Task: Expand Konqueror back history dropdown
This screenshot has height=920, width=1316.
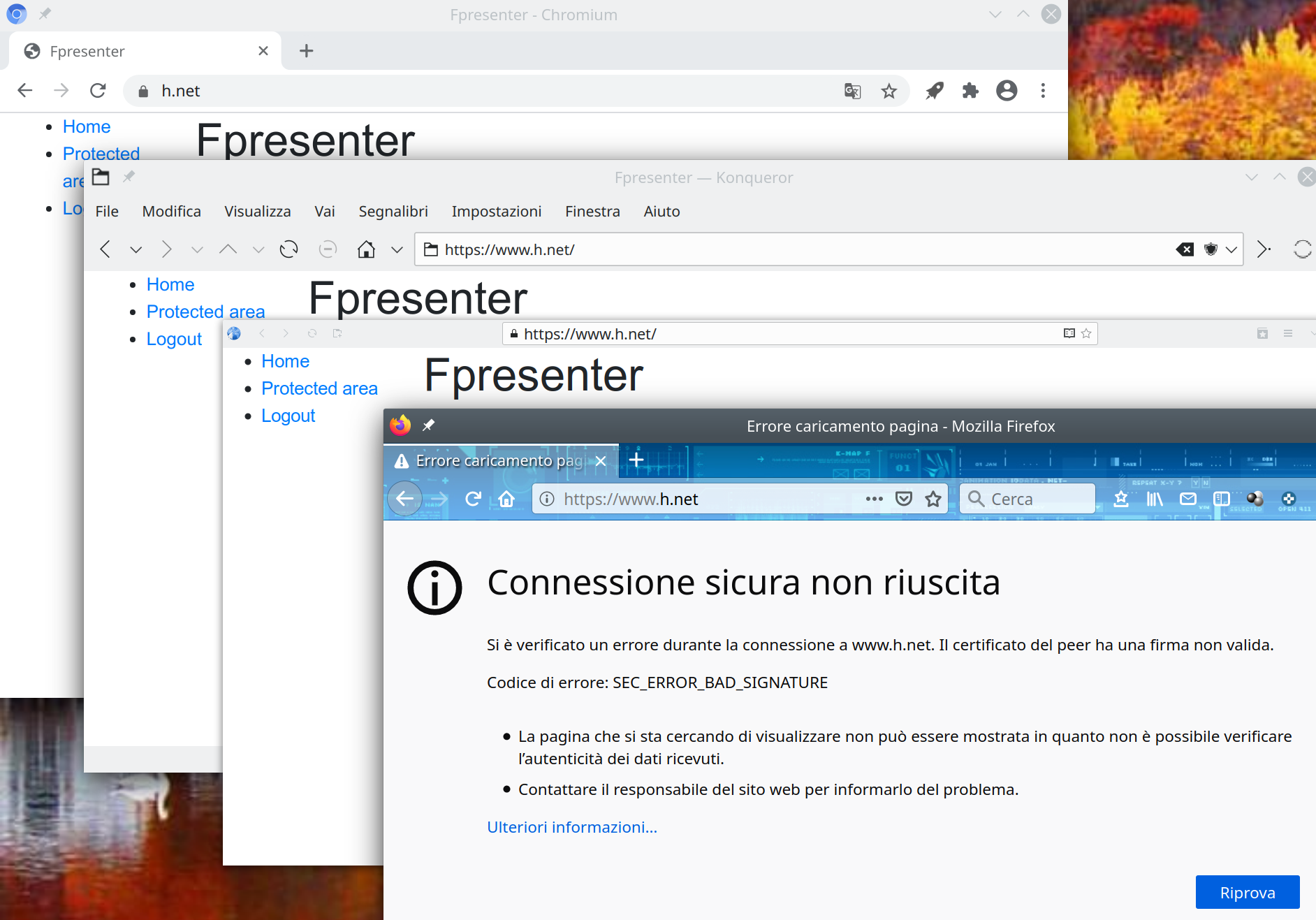Action: pos(136,249)
